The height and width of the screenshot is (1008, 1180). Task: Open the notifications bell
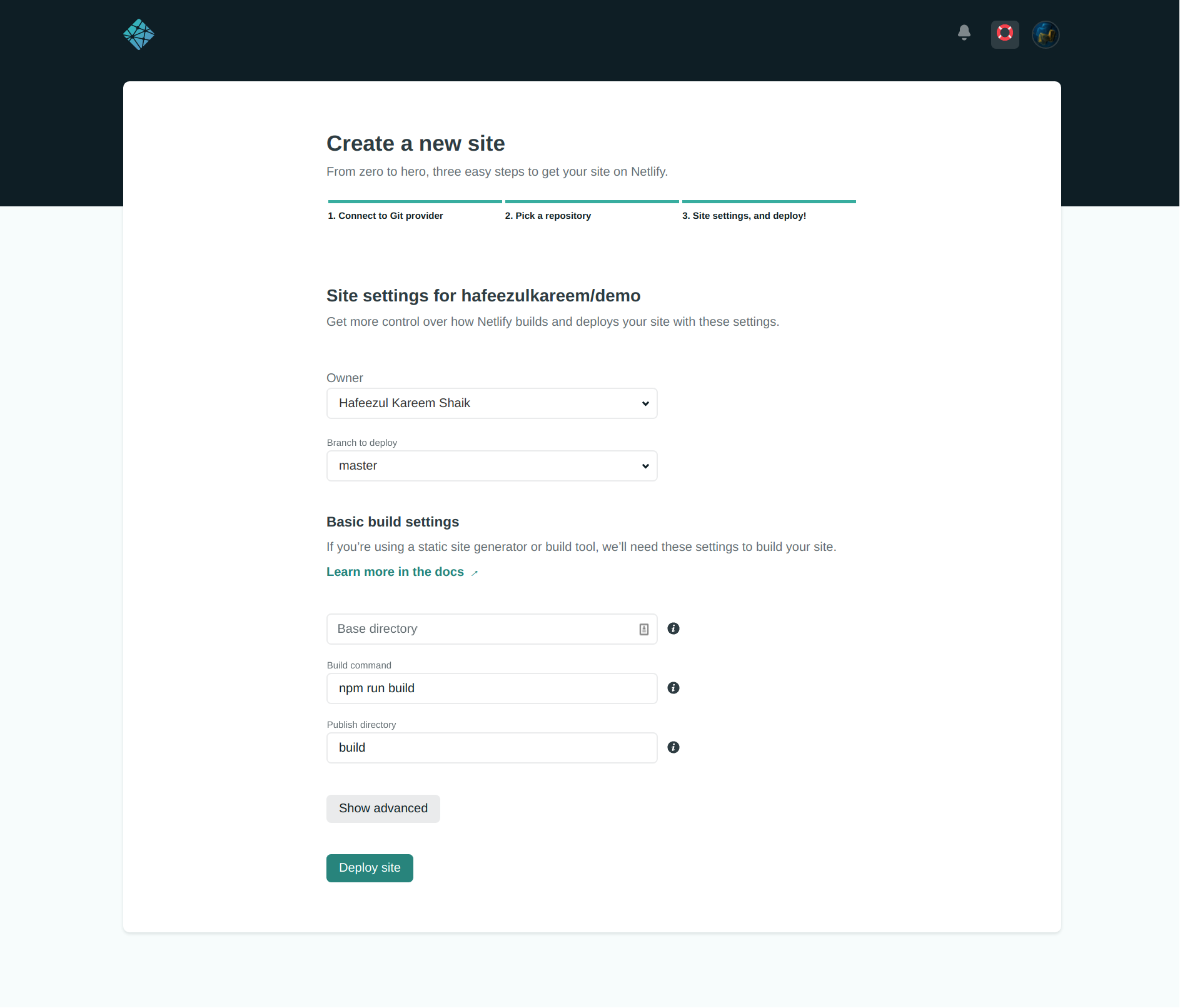(965, 33)
